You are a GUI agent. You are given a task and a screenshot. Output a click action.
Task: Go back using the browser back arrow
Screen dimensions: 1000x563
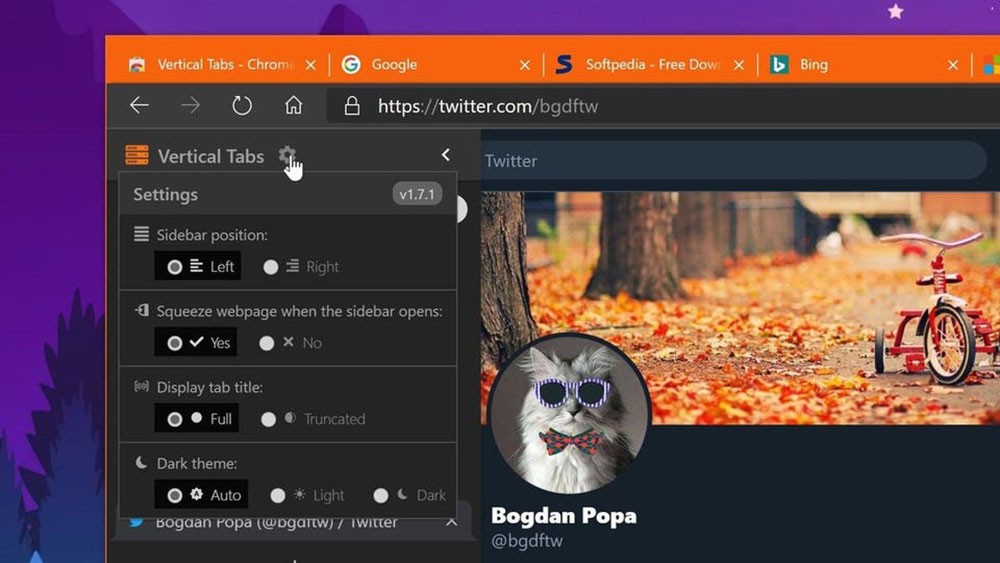point(139,105)
